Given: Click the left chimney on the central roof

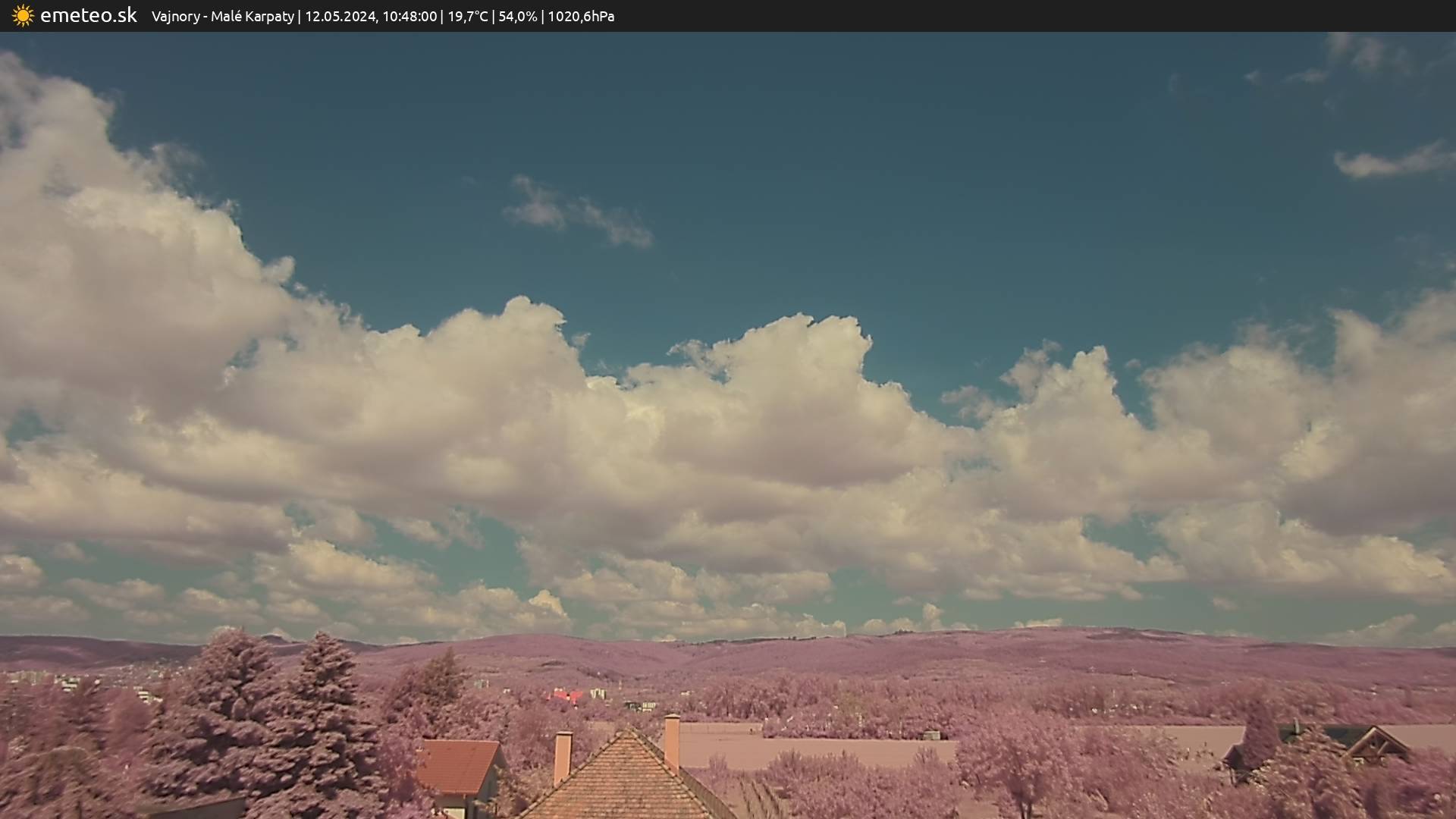Looking at the screenshot, I should coord(562,756).
